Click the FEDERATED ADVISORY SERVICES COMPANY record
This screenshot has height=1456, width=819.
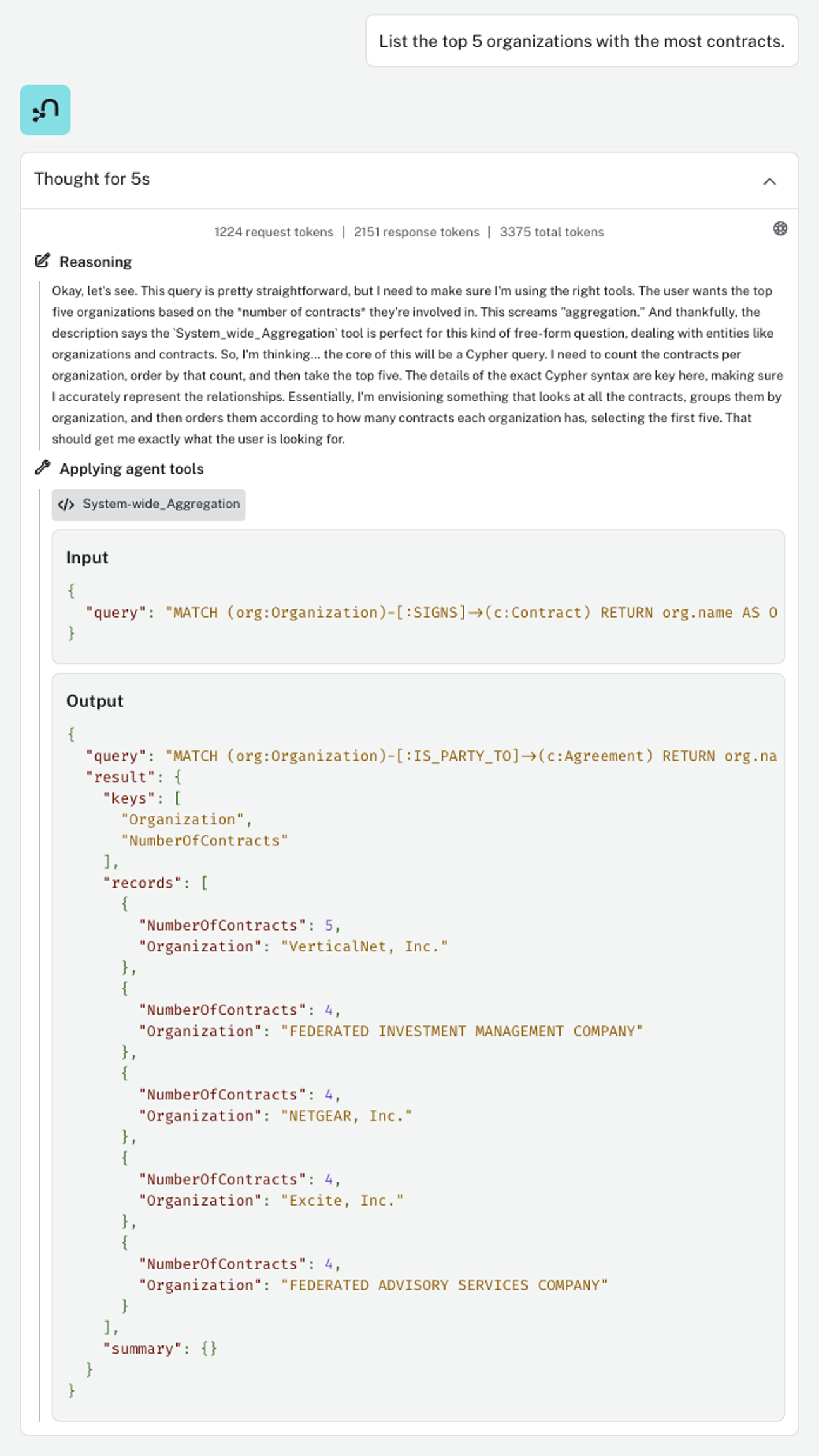point(373,1285)
